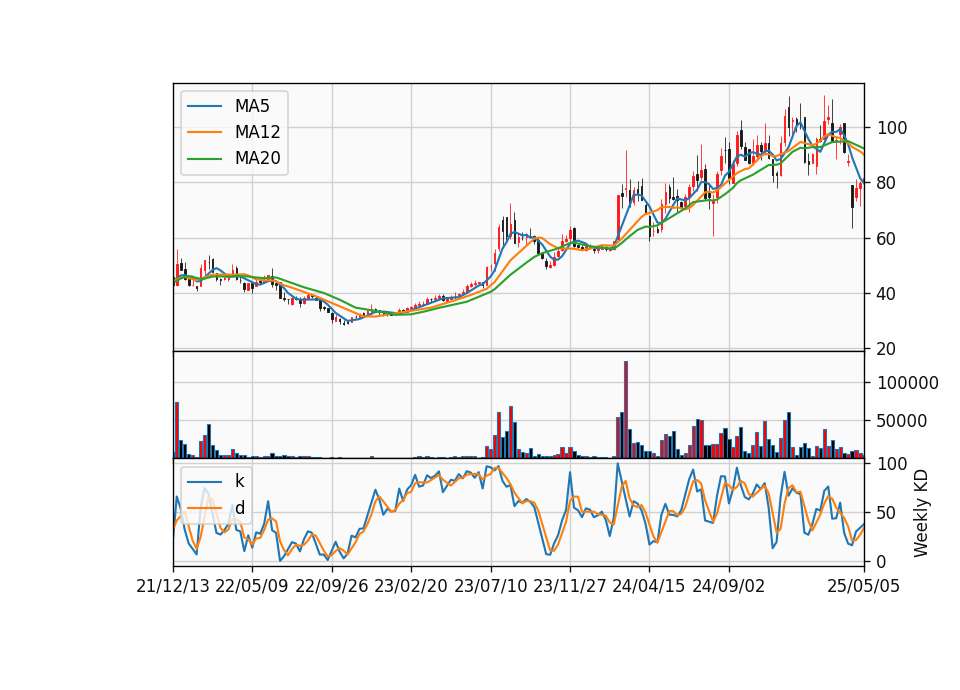This screenshot has height=690, width=960.
Task: Click the 23/11/27 date tick label
Action: (x=570, y=586)
